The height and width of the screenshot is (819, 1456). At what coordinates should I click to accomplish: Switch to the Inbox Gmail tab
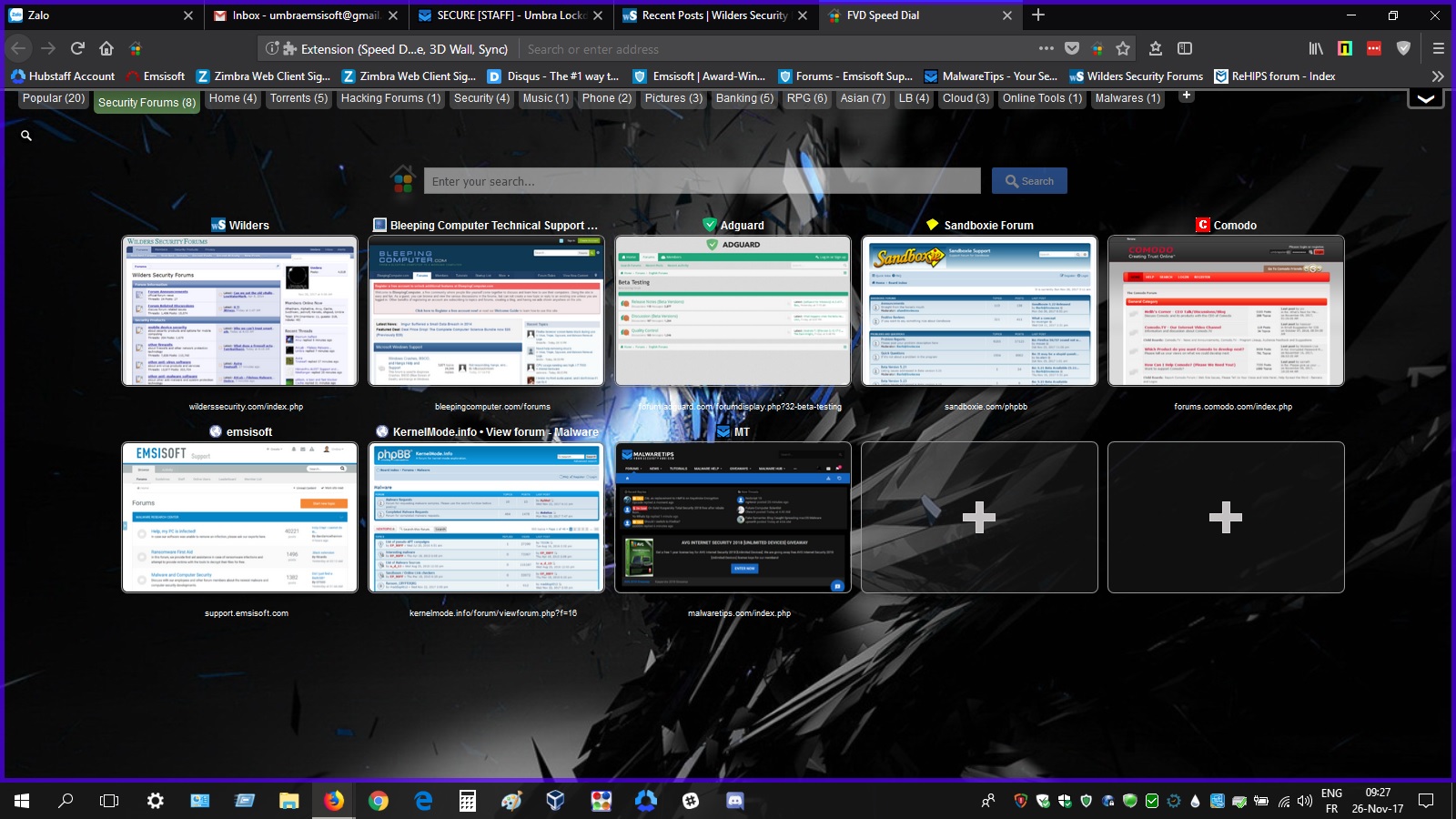[x=305, y=15]
